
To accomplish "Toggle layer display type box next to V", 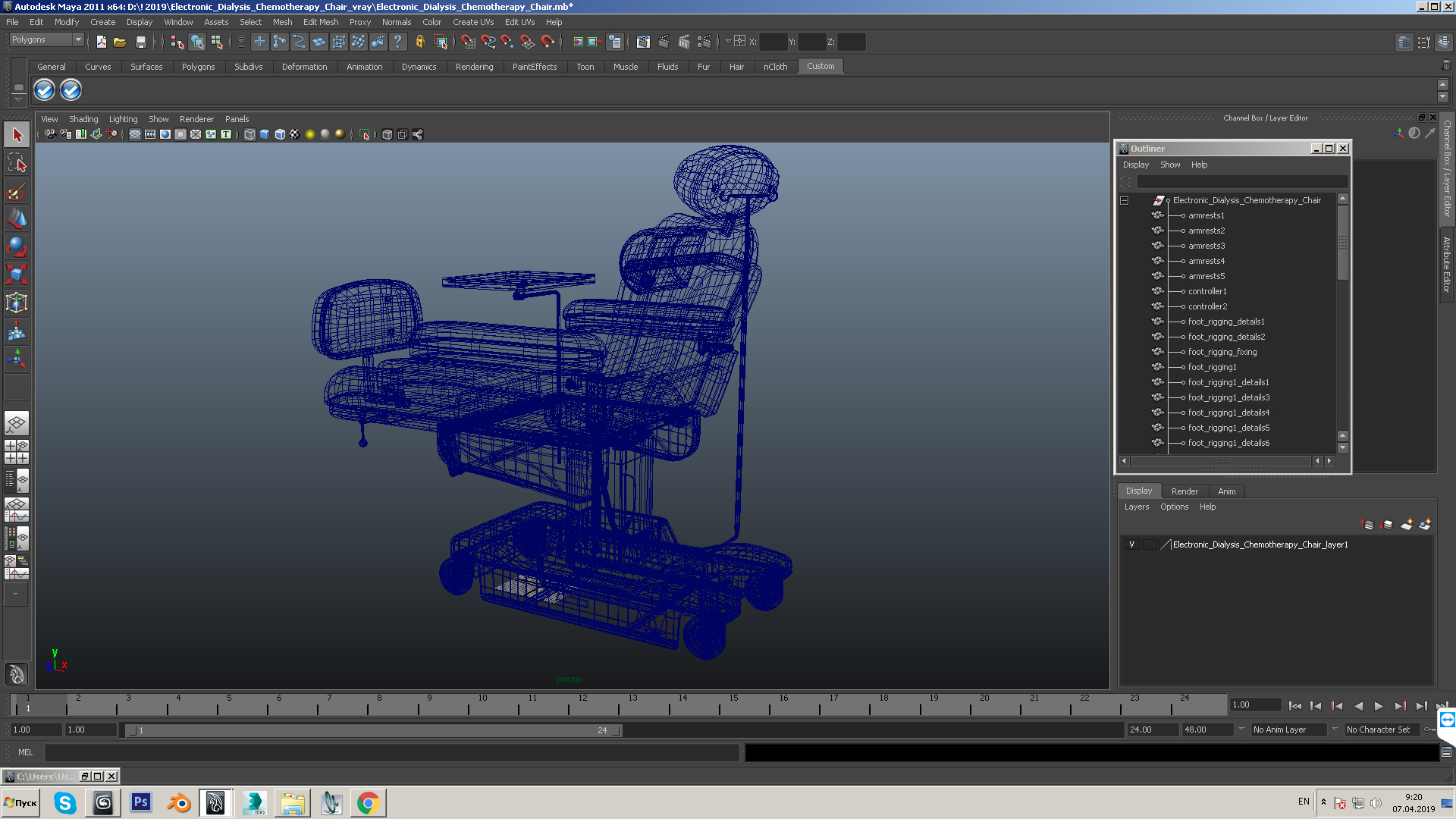I will click(1150, 544).
